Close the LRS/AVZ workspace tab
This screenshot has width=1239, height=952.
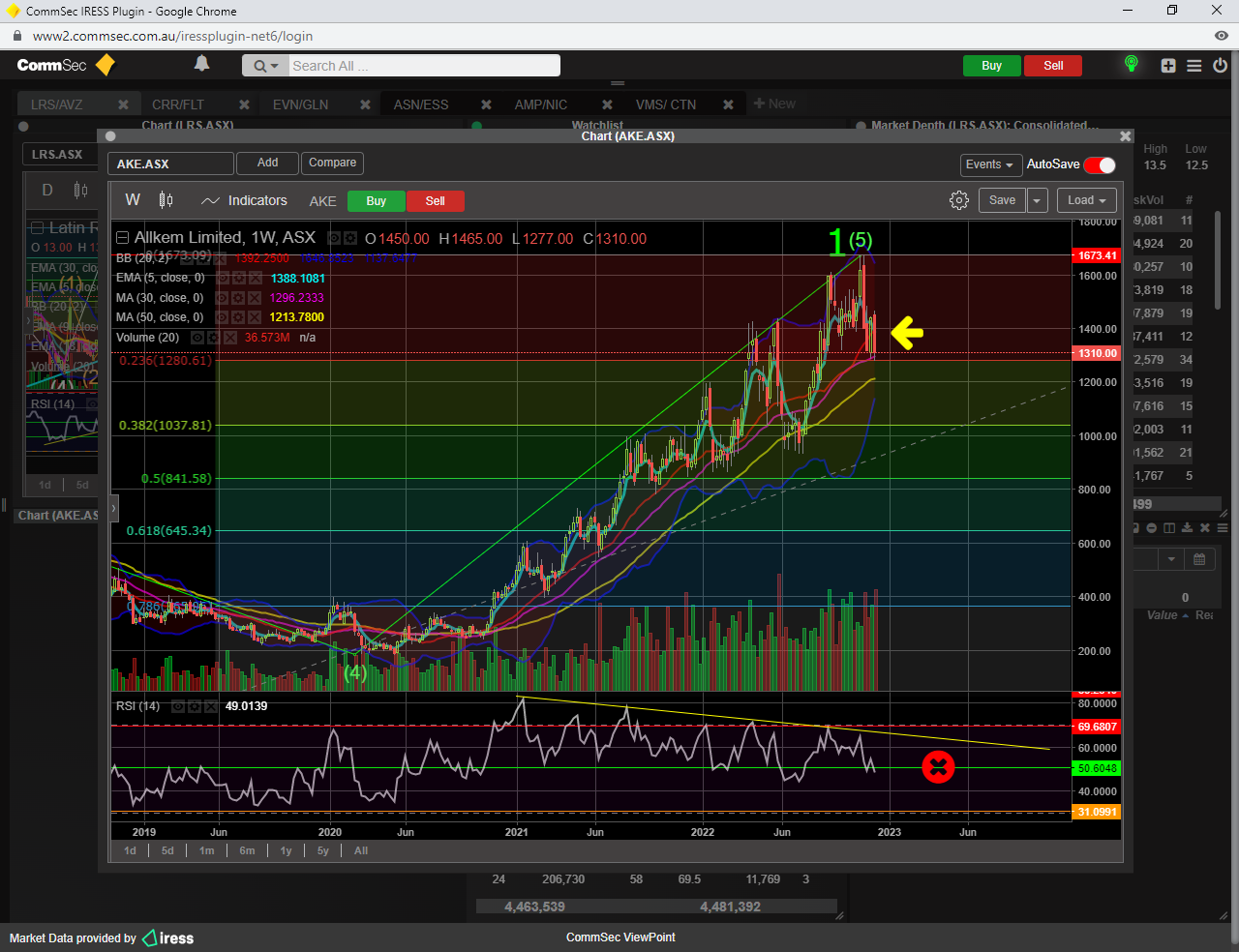click(x=123, y=104)
